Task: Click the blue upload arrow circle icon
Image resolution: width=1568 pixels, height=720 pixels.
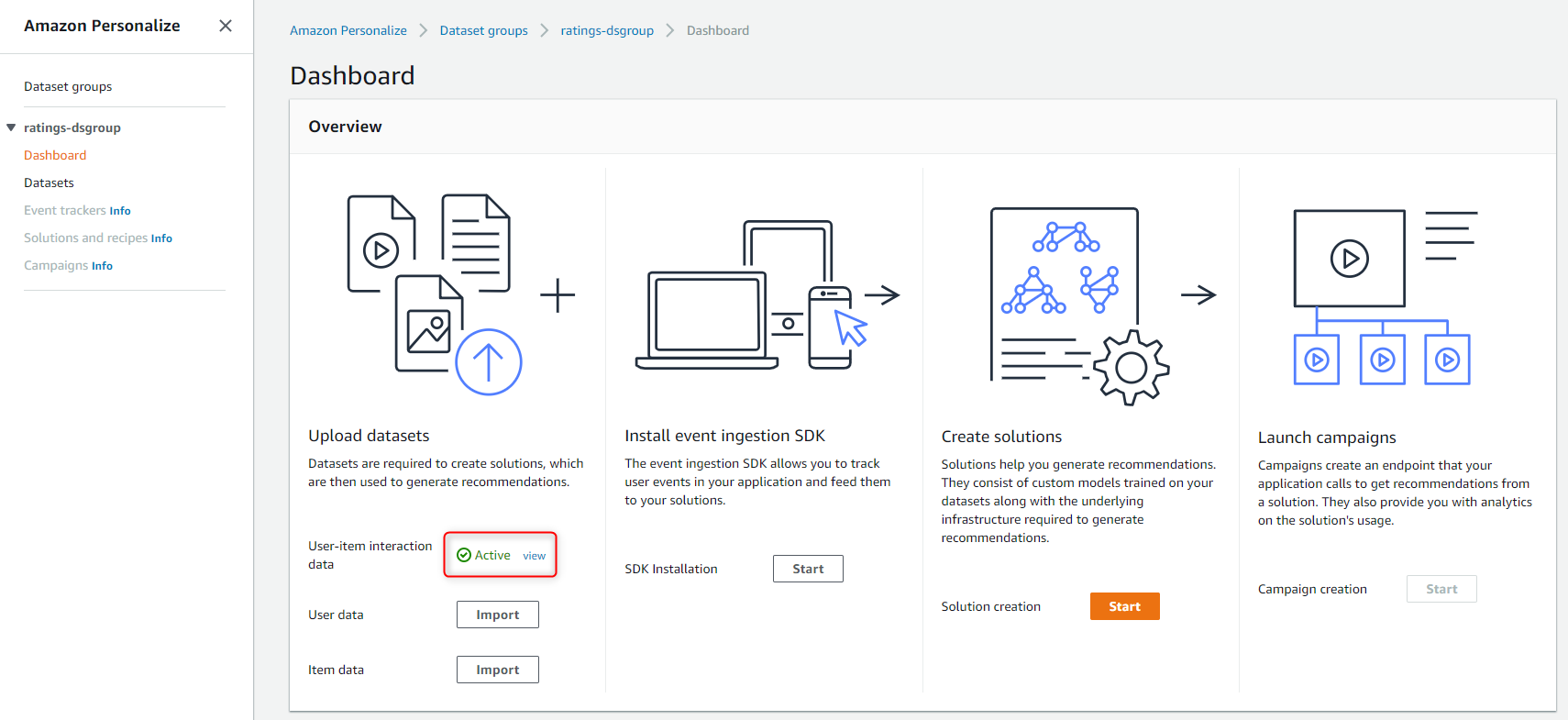Action: pyautogui.click(x=489, y=362)
